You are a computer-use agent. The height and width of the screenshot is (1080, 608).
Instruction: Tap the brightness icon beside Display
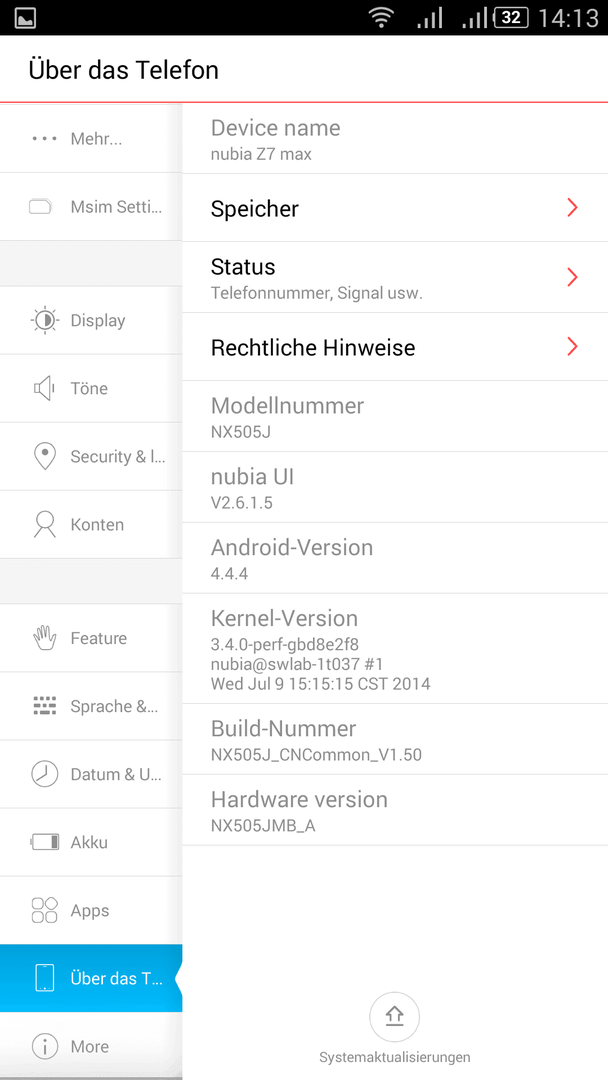point(45,320)
